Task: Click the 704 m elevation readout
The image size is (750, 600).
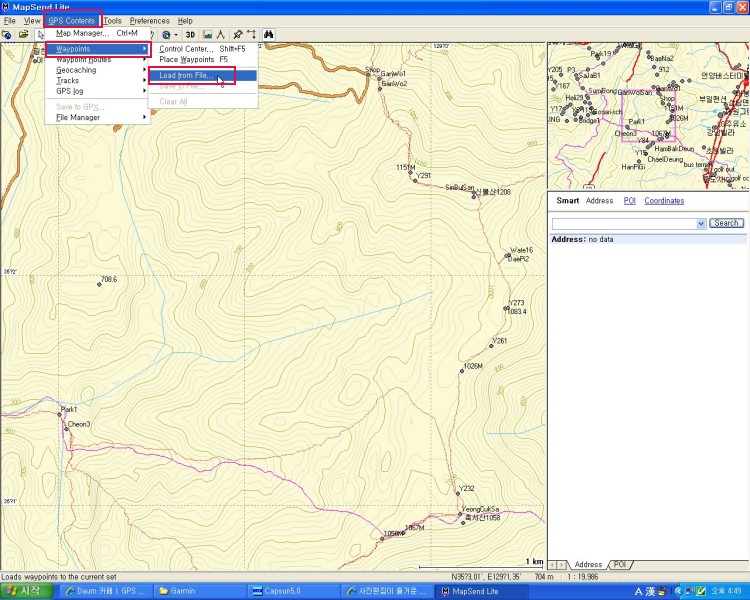Action: [x=544, y=577]
